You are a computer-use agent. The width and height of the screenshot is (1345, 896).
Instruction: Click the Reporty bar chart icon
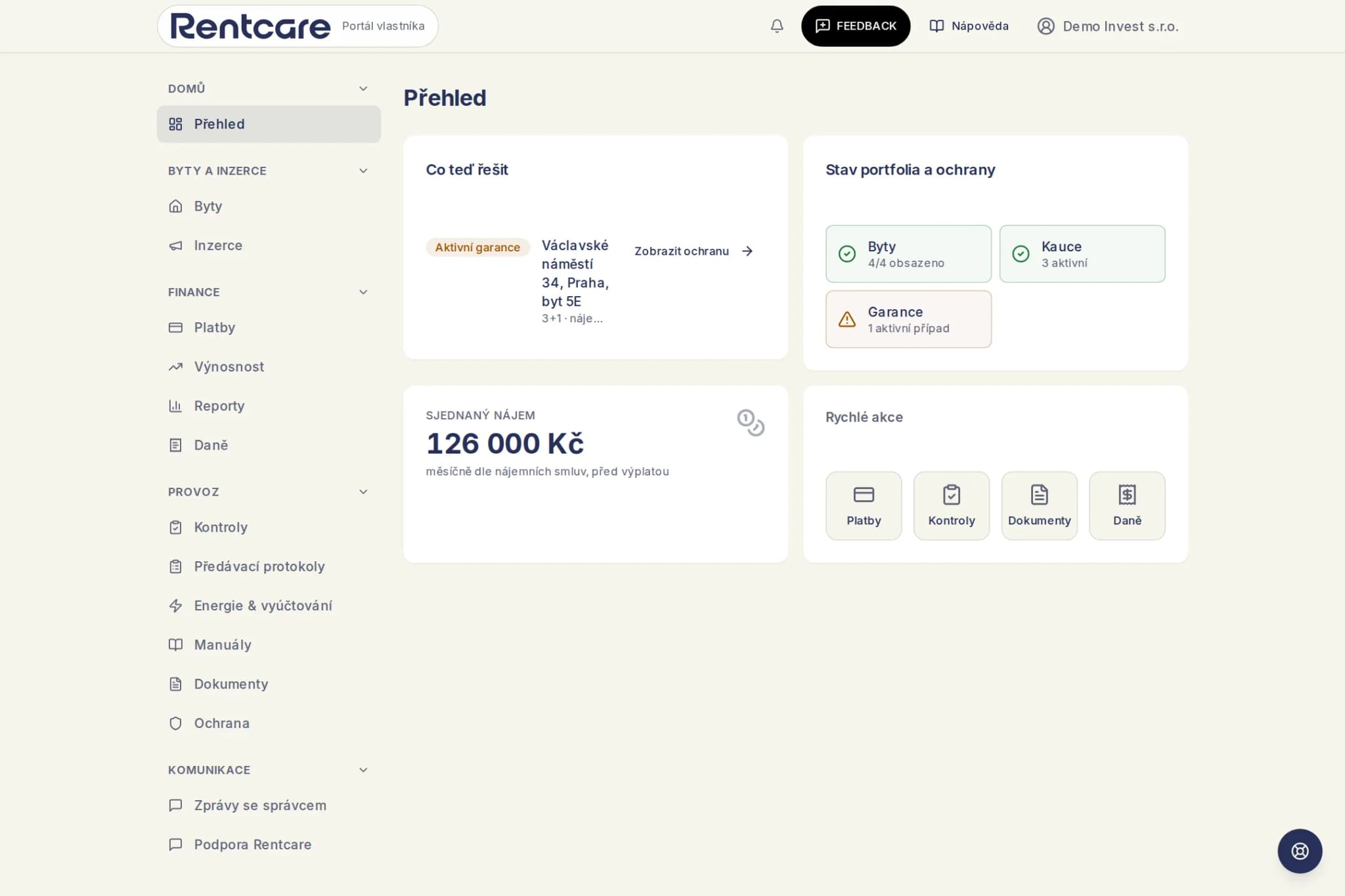(175, 406)
